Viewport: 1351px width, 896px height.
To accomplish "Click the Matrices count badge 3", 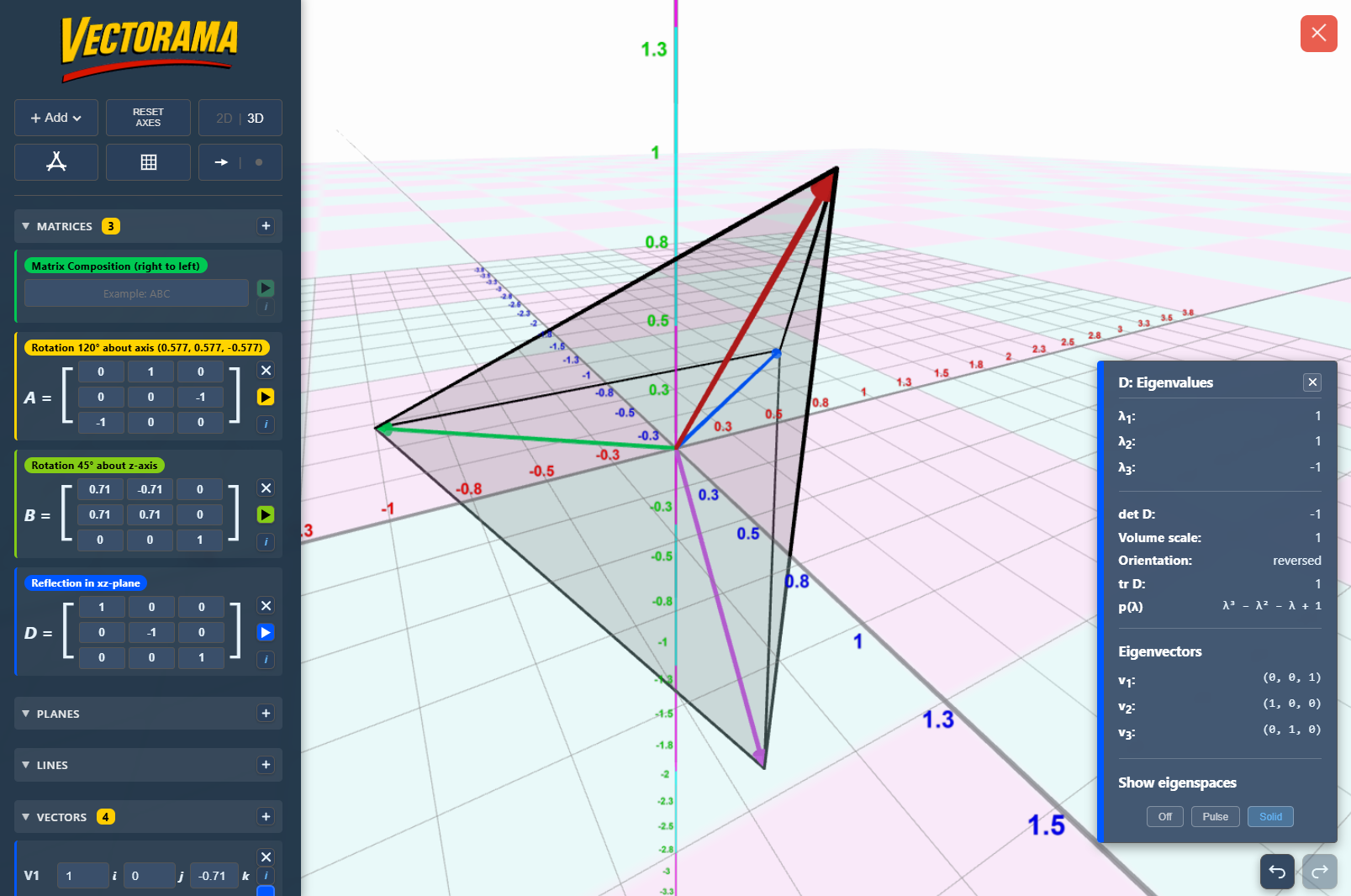I will (x=111, y=226).
